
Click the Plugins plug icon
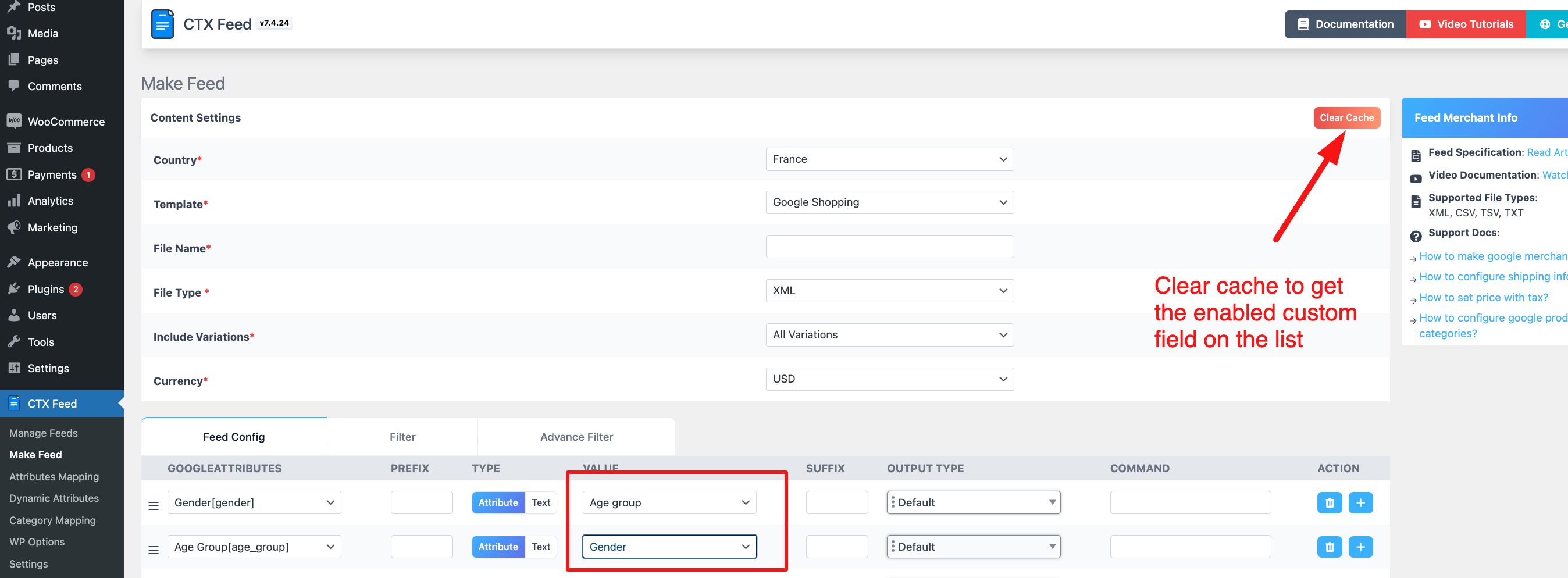14,289
